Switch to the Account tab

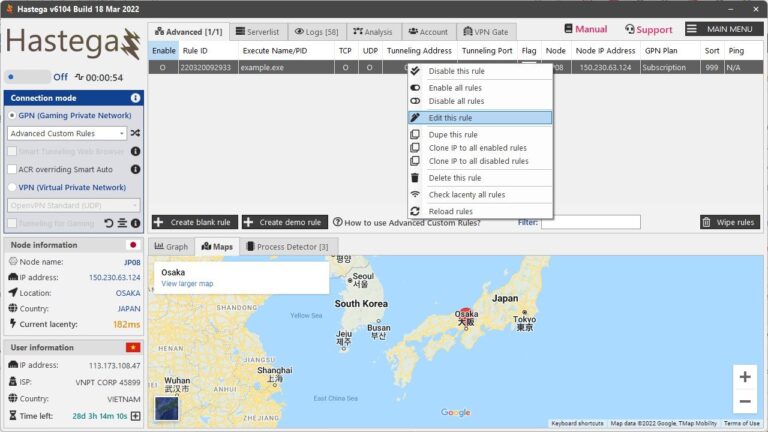point(429,32)
